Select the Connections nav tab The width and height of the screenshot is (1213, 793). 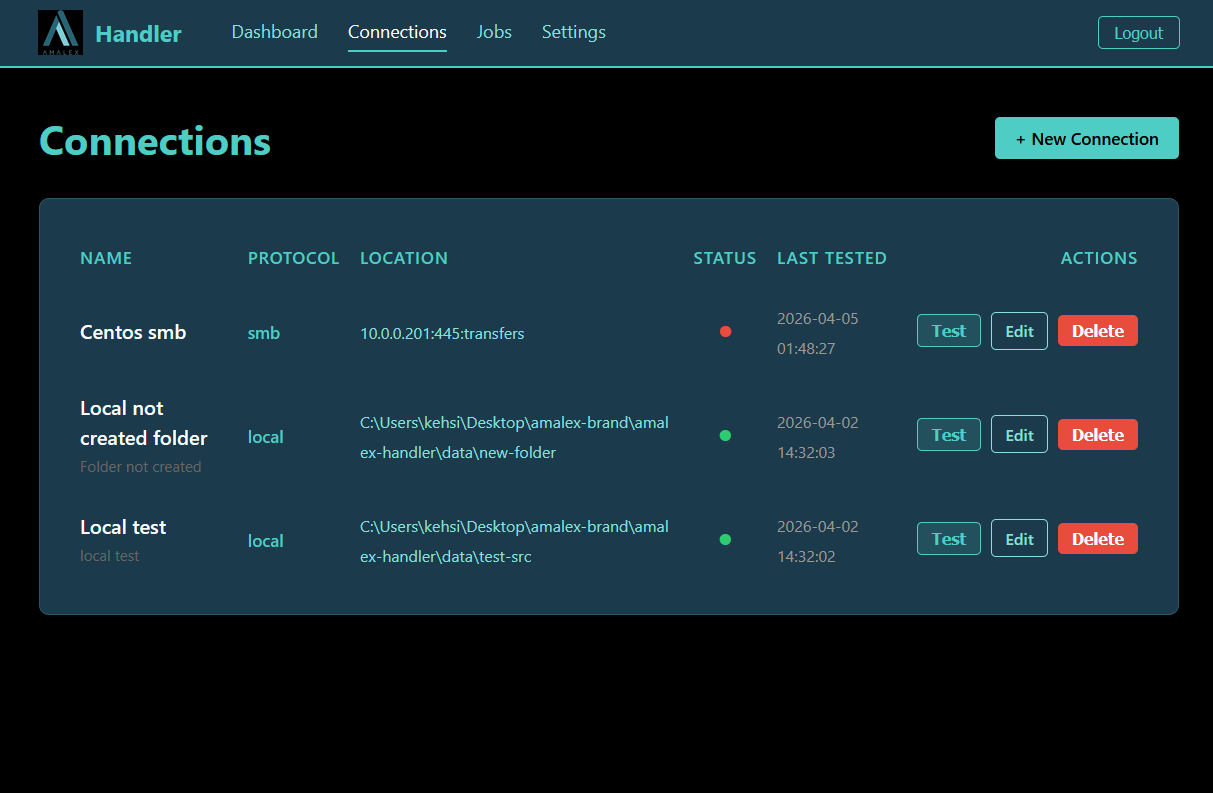tap(397, 32)
